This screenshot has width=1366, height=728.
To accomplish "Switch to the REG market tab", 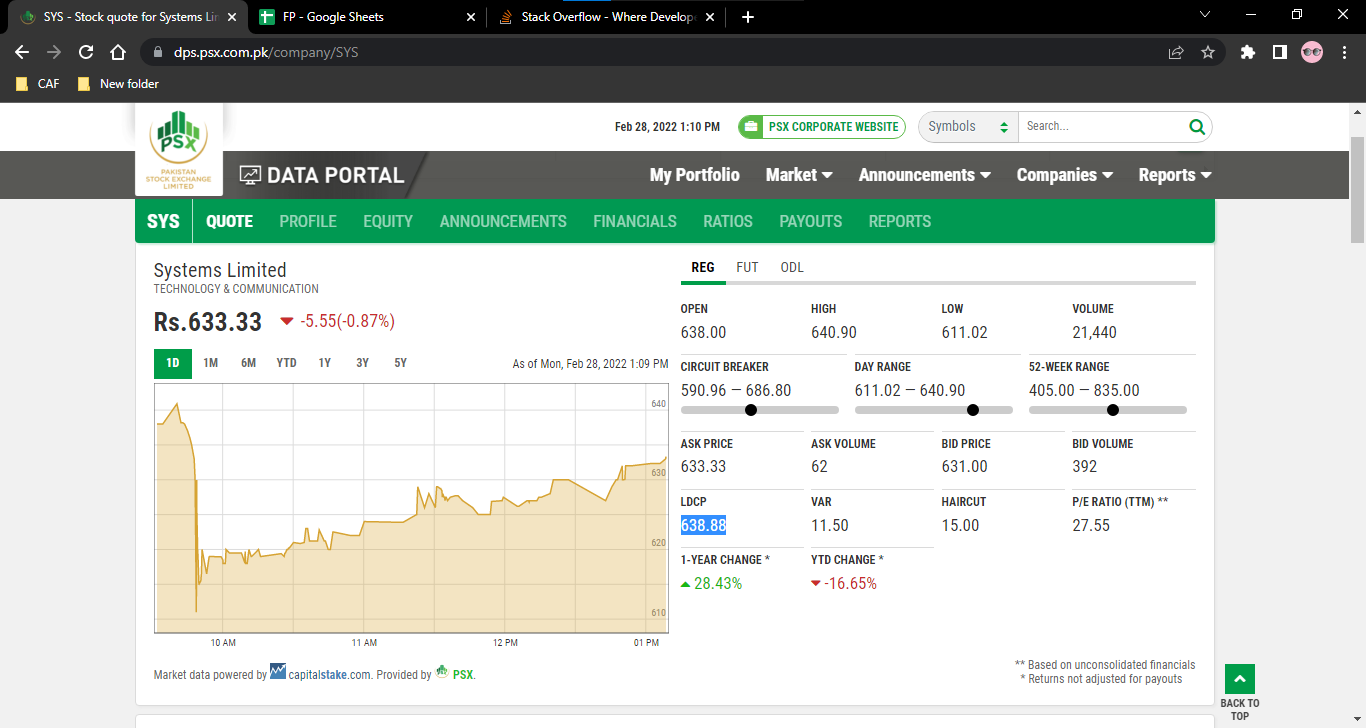I will [x=703, y=267].
